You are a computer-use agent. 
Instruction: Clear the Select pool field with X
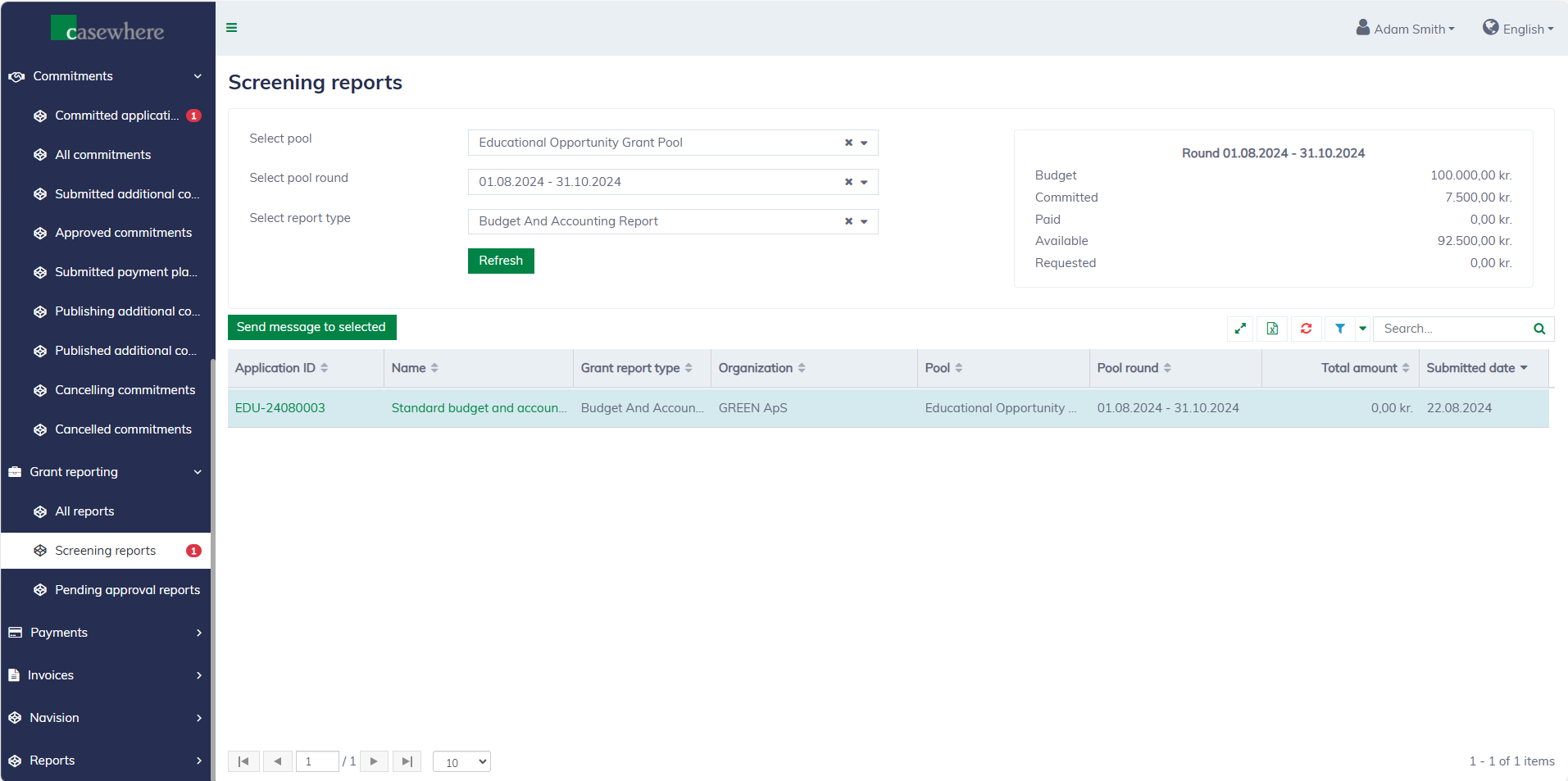(848, 143)
